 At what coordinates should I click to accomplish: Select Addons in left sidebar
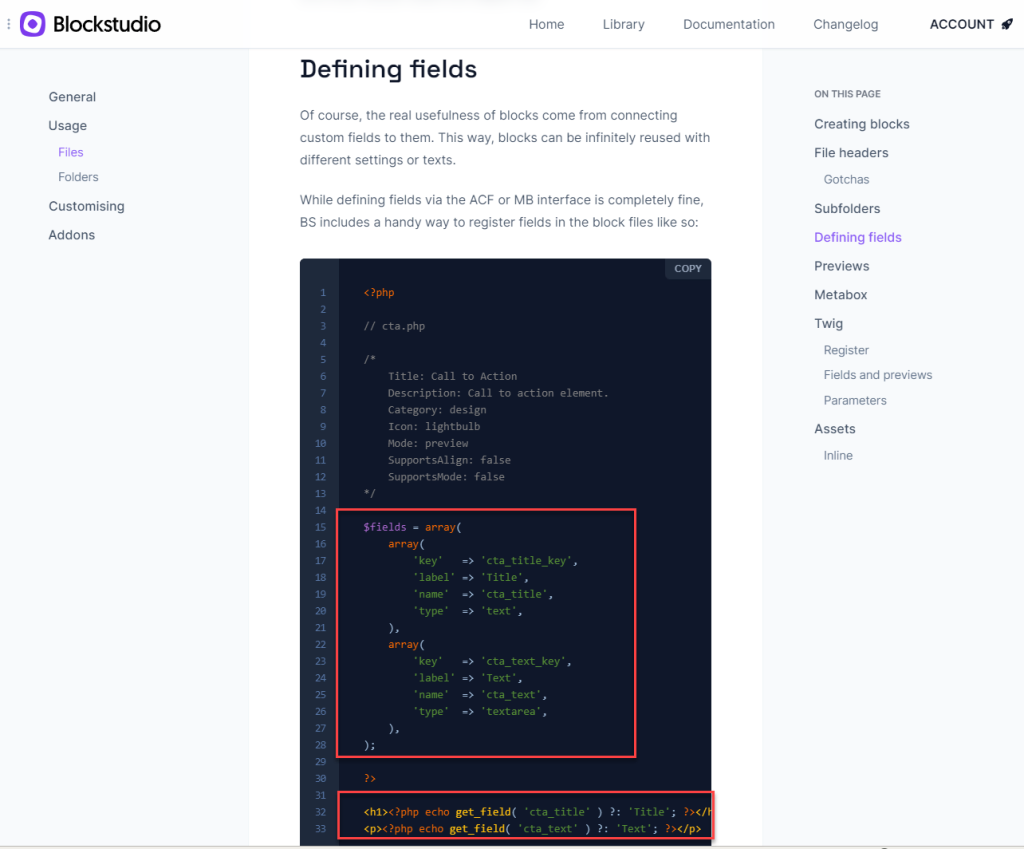pos(71,235)
